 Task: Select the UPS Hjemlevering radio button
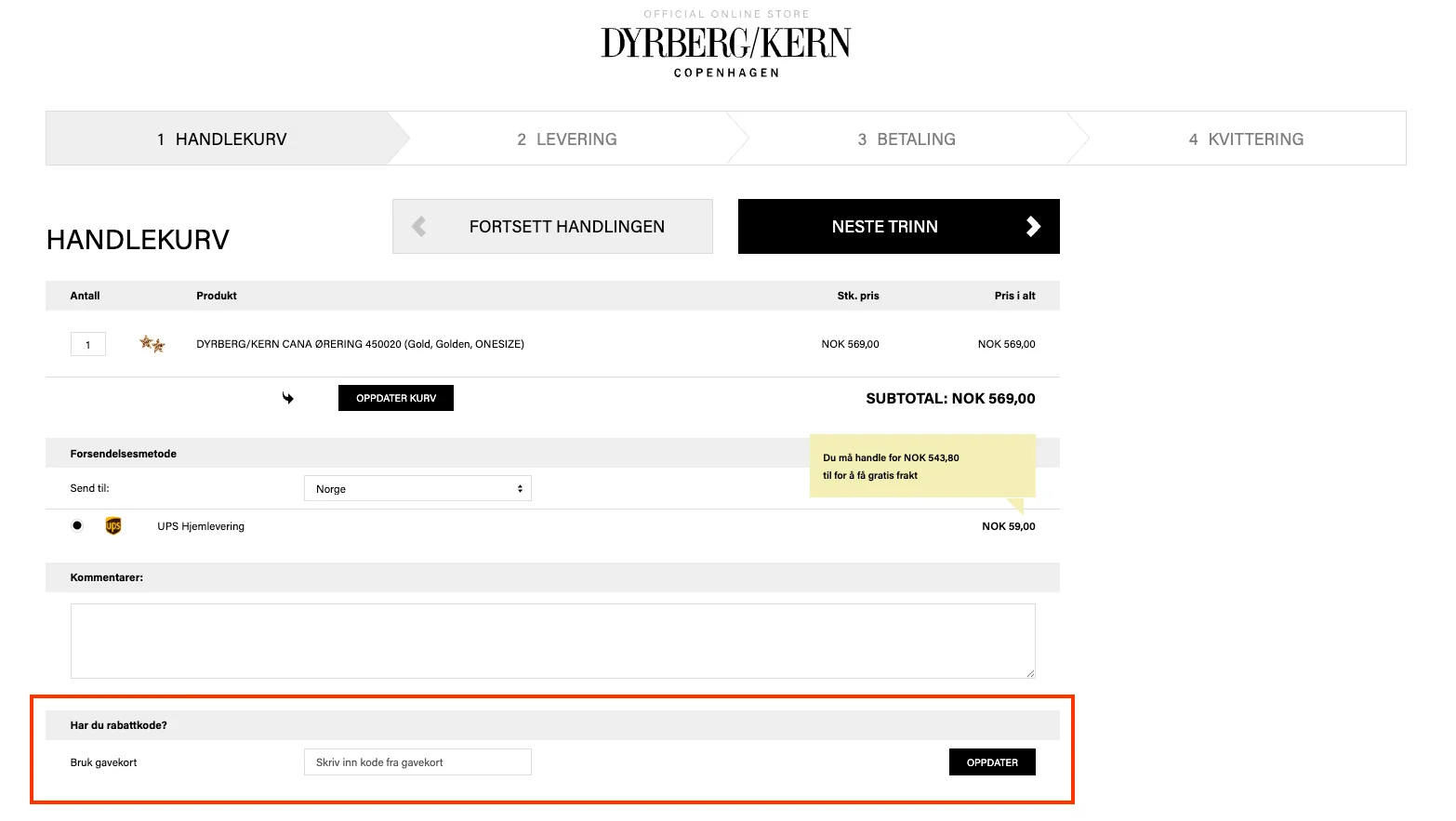click(x=77, y=525)
